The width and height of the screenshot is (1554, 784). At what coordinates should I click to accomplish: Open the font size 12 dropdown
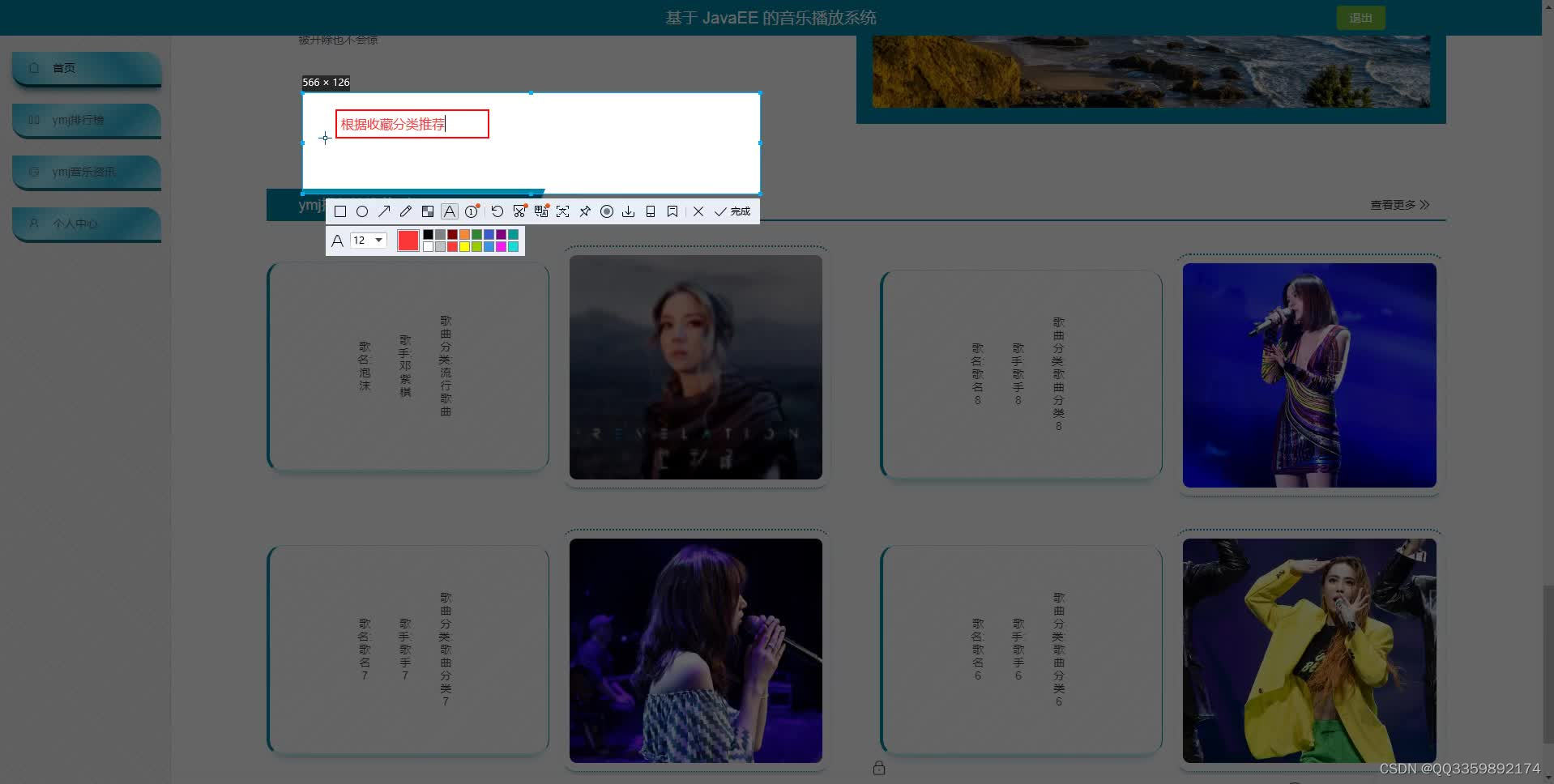(x=369, y=241)
